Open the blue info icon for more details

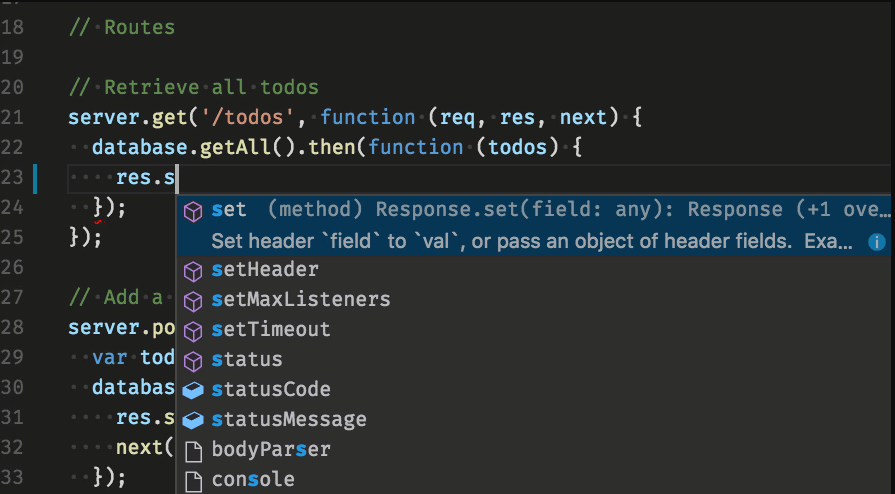[x=876, y=242]
